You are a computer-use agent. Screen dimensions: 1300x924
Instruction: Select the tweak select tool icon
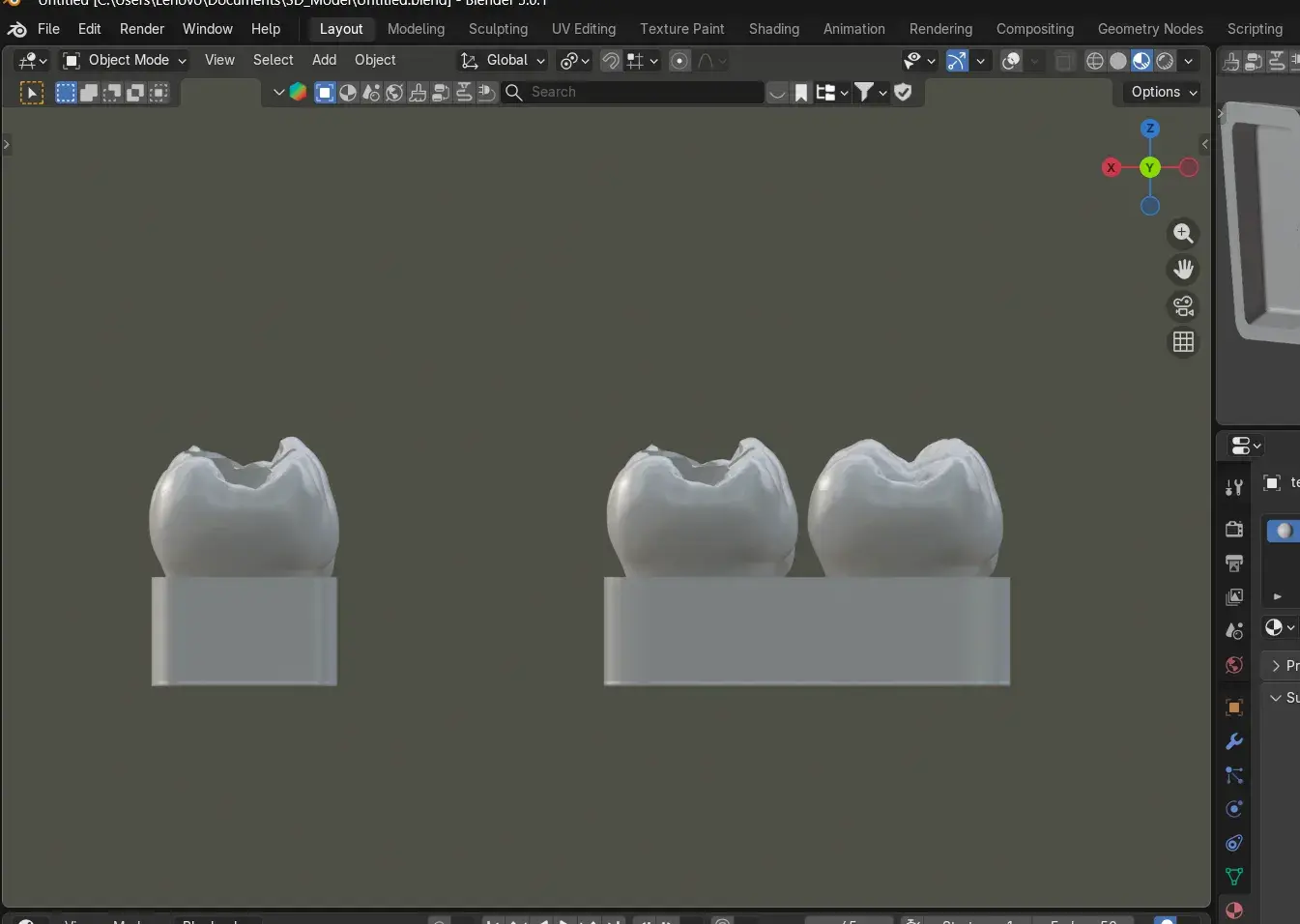(32, 93)
